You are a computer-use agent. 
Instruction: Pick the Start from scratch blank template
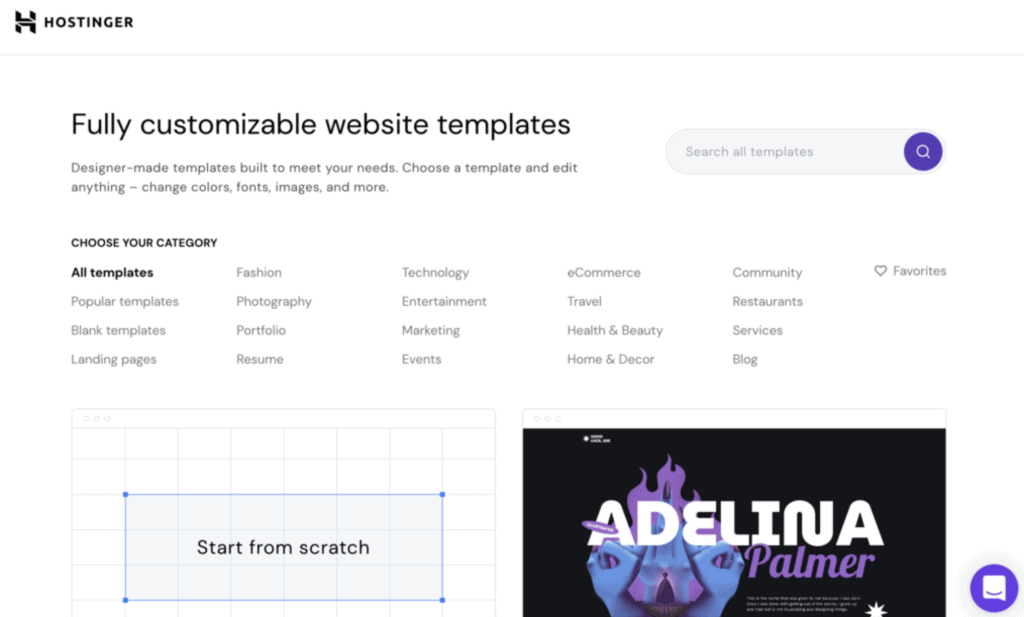tap(283, 547)
